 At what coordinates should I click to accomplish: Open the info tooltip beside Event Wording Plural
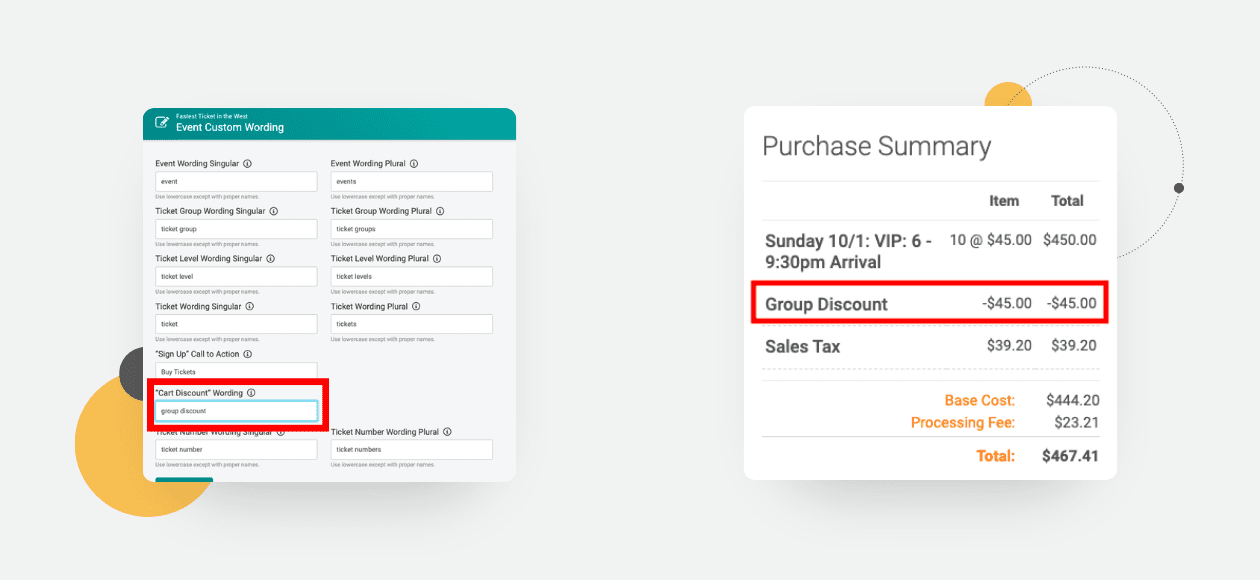pos(416,164)
